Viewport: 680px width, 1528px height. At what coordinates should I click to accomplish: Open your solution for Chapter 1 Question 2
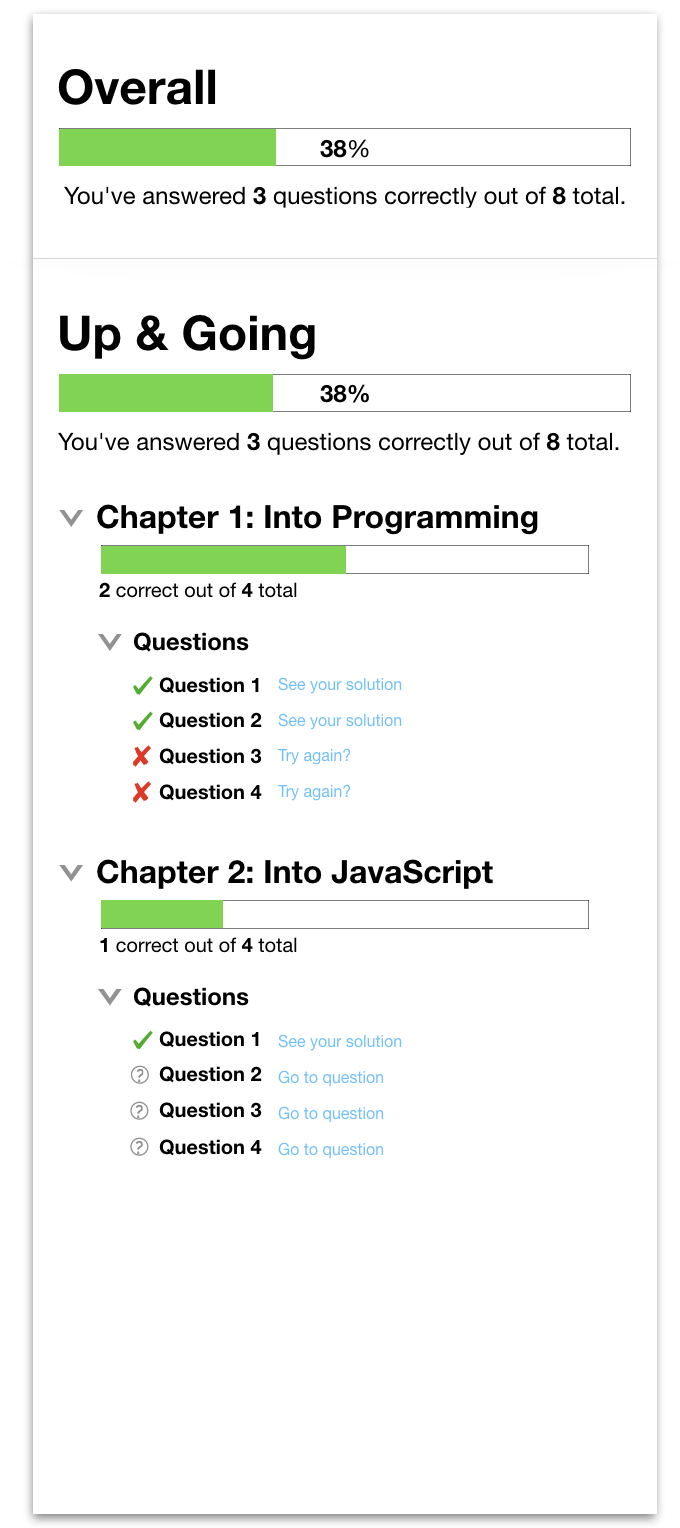[x=339, y=720]
